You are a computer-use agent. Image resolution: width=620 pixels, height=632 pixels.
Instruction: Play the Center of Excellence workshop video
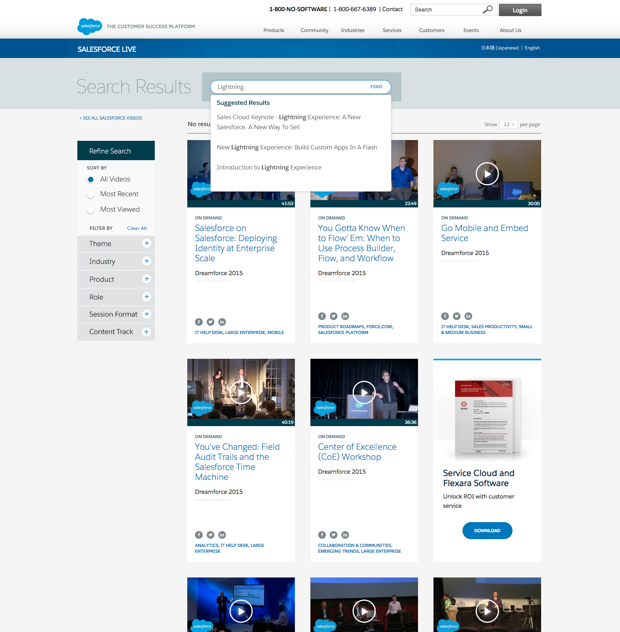(364, 392)
